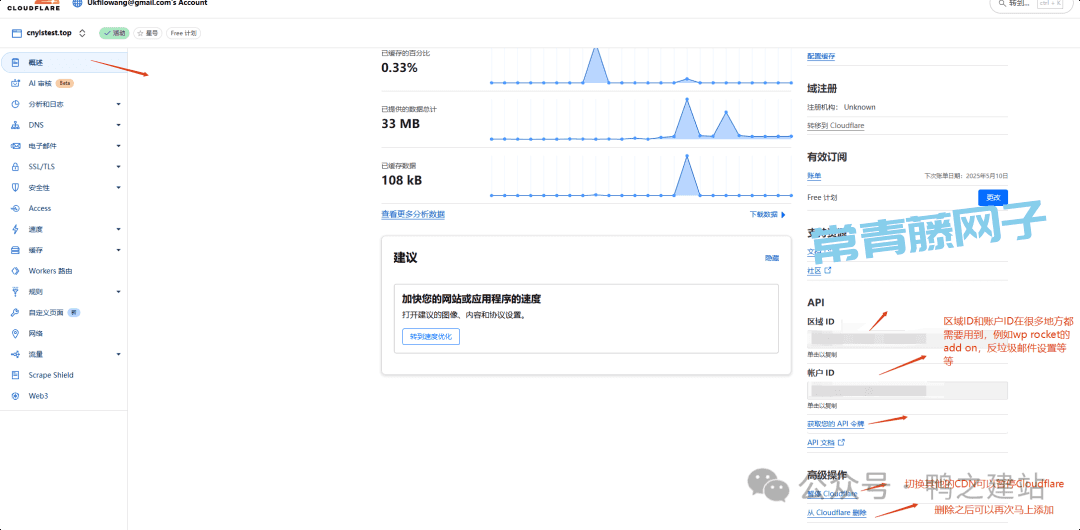Expand the 流量 submenu arrow
This screenshot has height=530, width=1080.
pyautogui.click(x=118, y=354)
